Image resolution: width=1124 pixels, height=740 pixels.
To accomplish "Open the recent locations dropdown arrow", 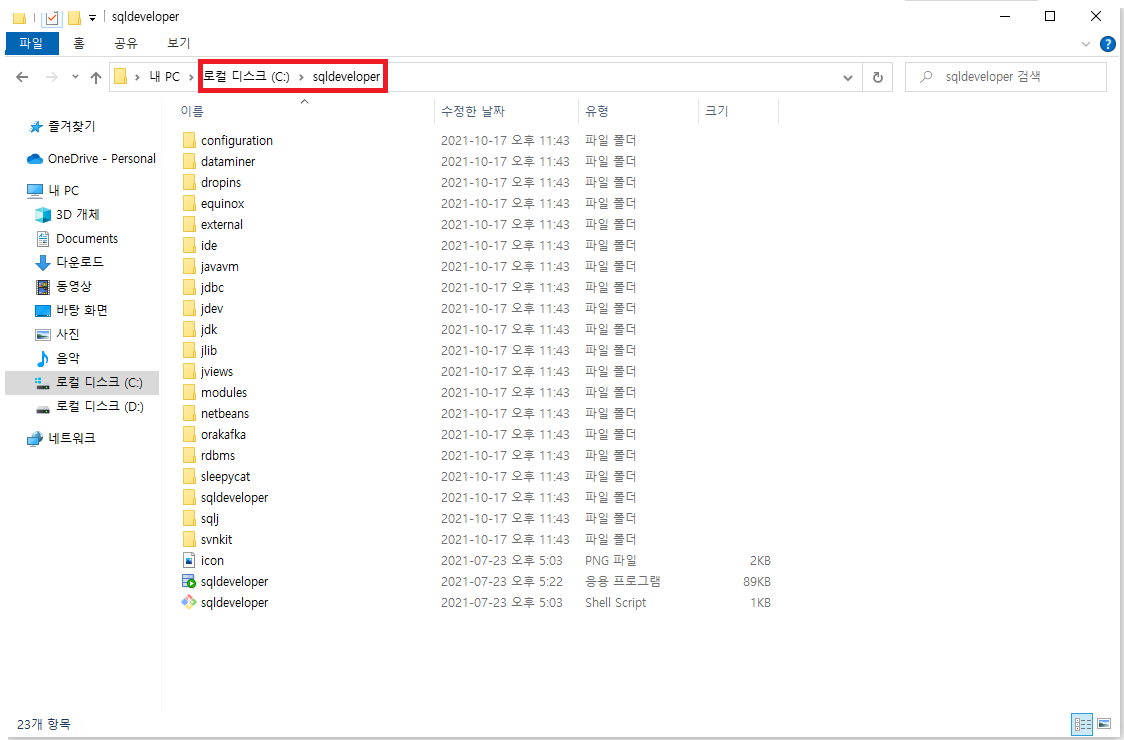I will (75, 77).
